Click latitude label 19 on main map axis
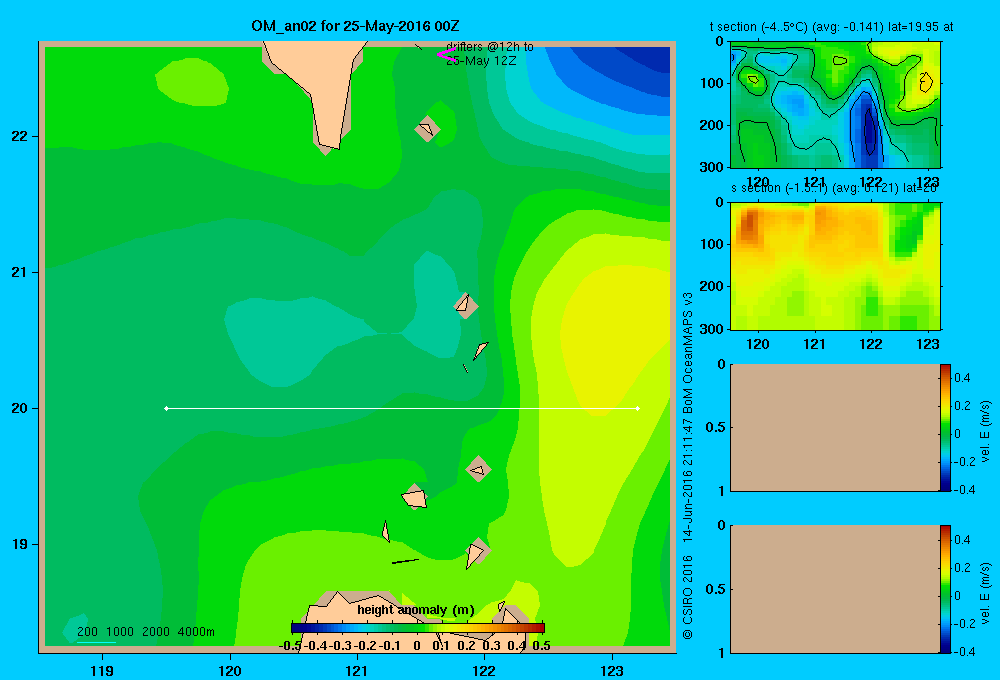This screenshot has height=680, width=1000. point(20,544)
